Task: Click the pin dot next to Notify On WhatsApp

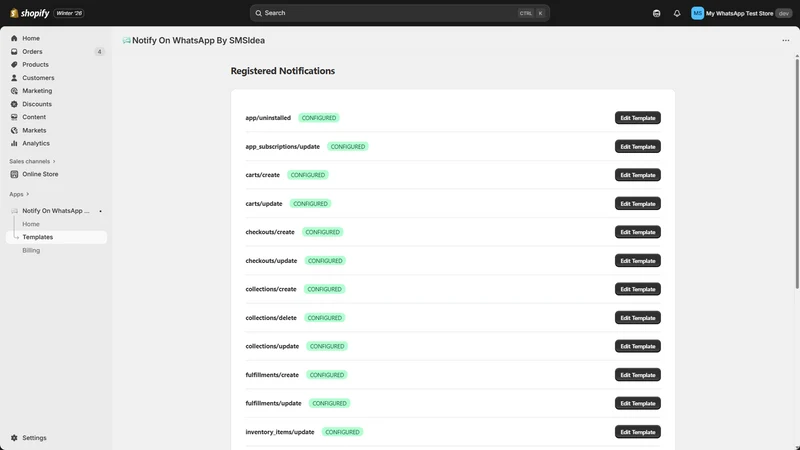Action: coord(101,211)
